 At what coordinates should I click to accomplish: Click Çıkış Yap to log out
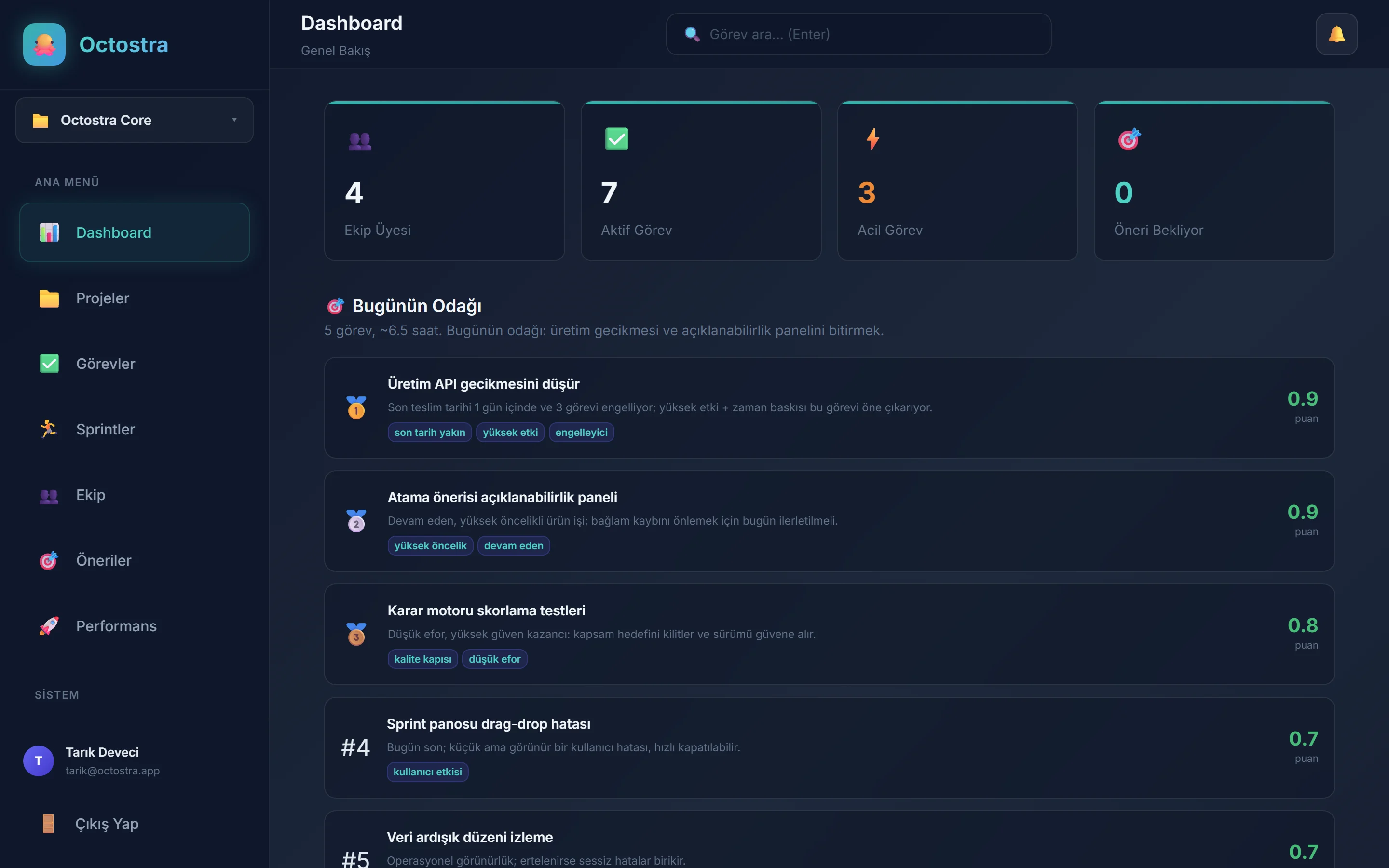[134, 824]
